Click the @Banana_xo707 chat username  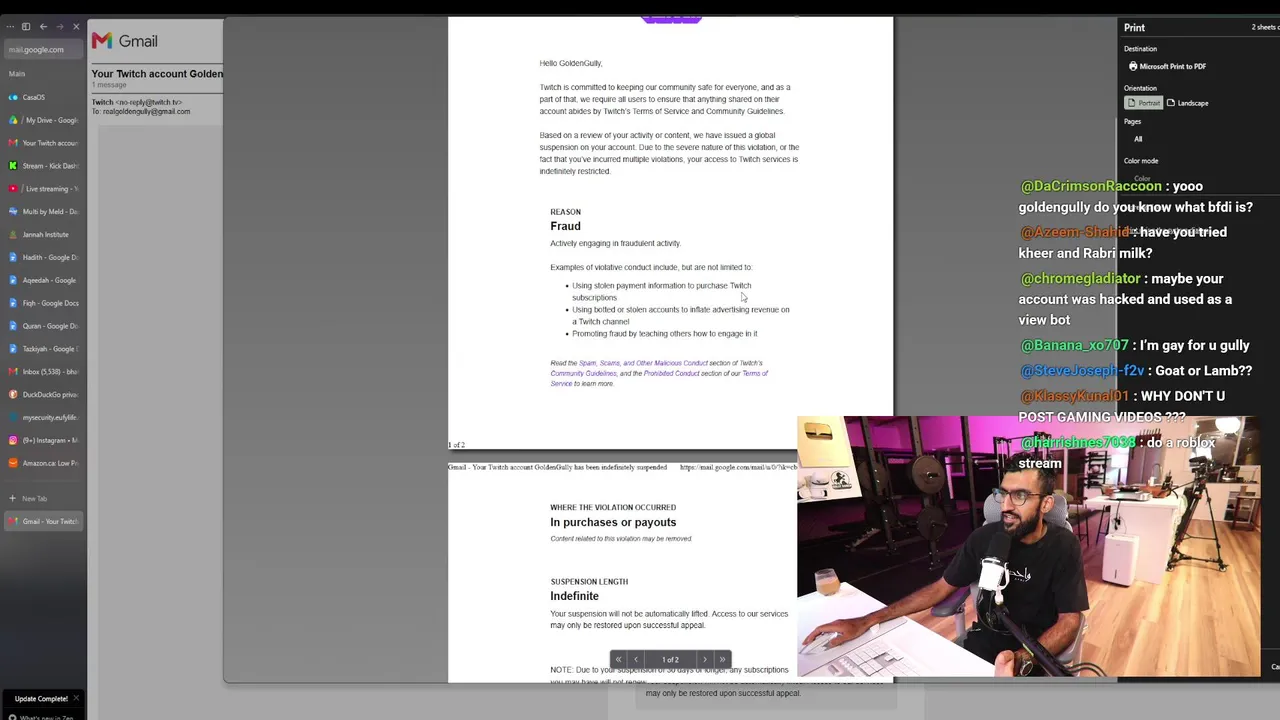click(1074, 345)
